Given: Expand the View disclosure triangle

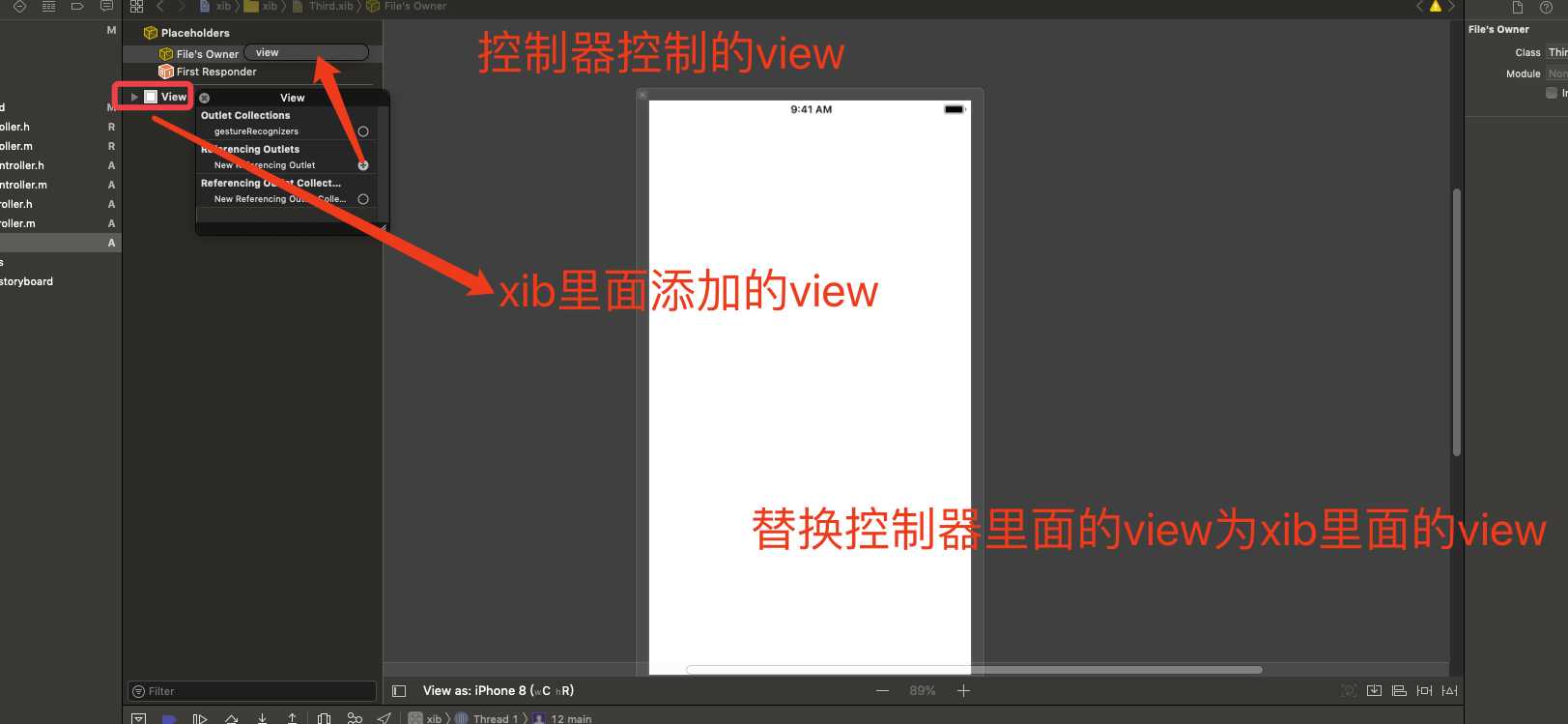Looking at the screenshot, I should tap(134, 97).
